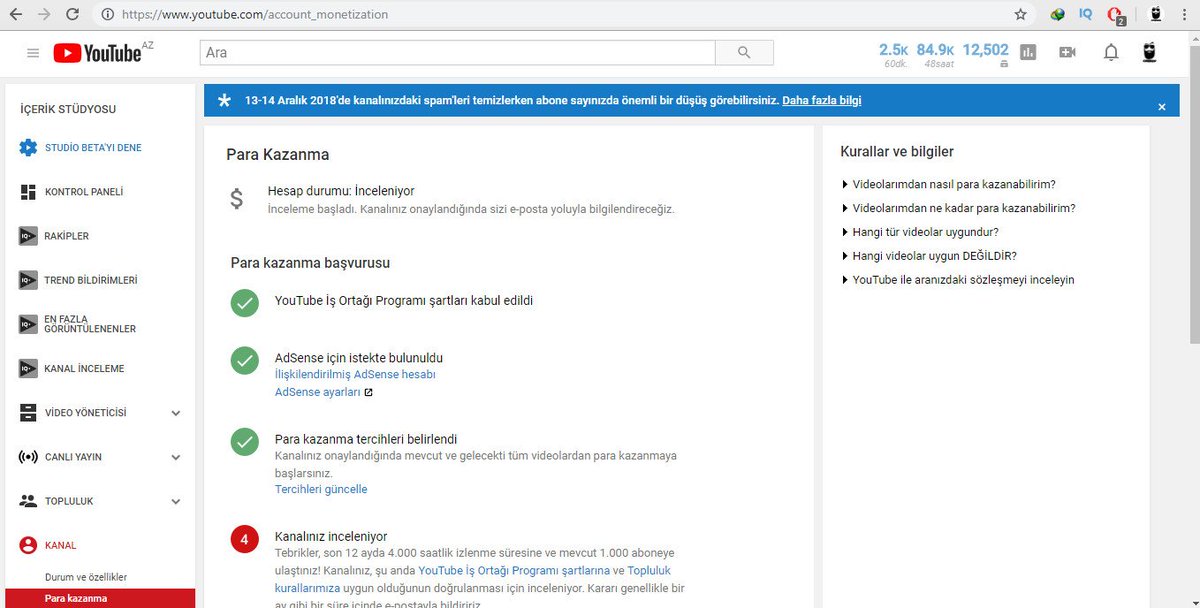1200x608 pixels.
Task: Open the YouTube hamburger guide menu
Action: coord(33,53)
